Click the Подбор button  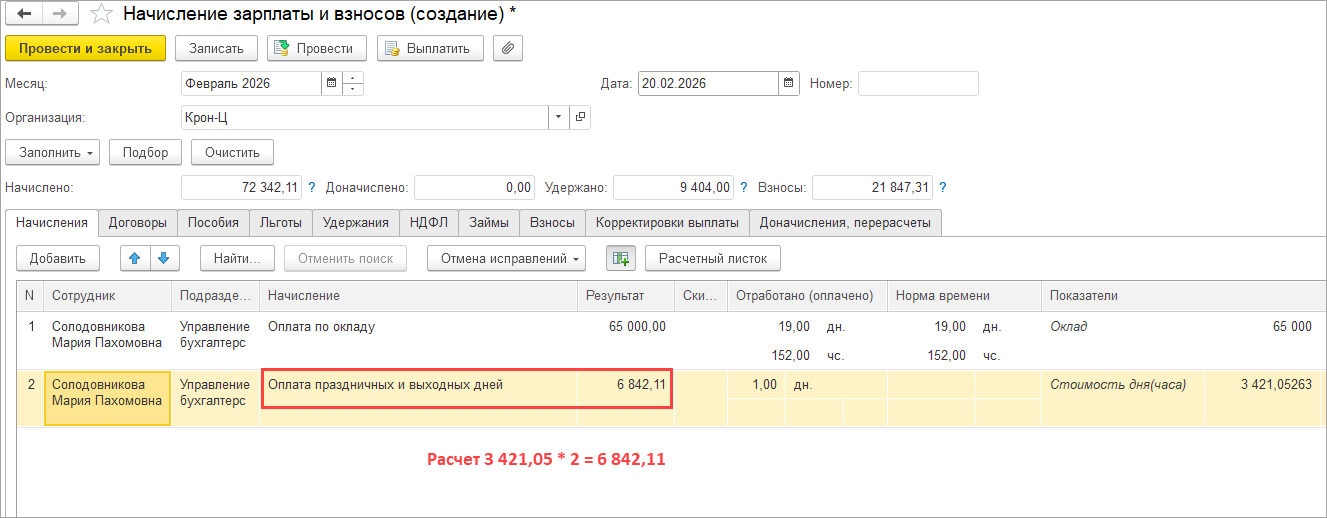tap(146, 152)
